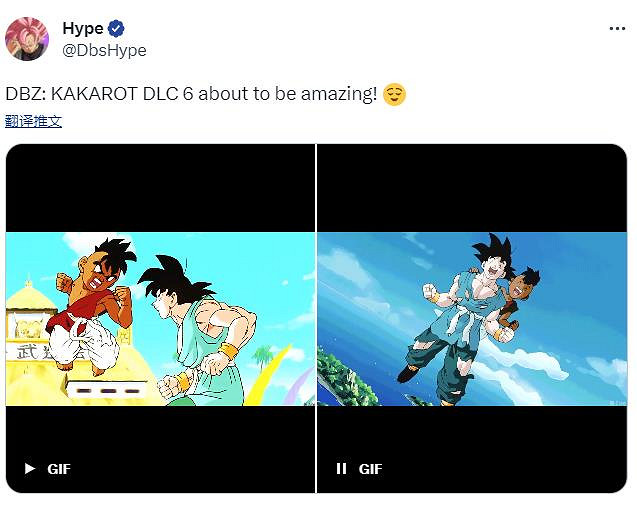Visit the @DbsHype handle
This screenshot has width=637, height=511.
(104, 50)
